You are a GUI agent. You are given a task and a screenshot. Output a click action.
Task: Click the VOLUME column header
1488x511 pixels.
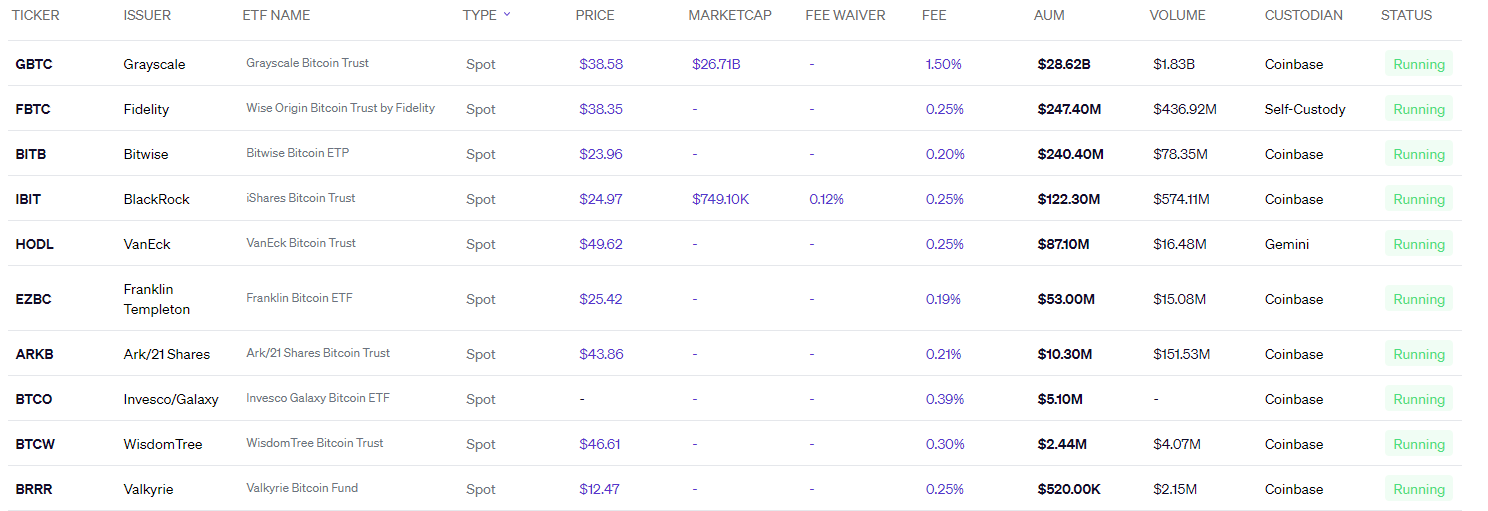point(1177,15)
